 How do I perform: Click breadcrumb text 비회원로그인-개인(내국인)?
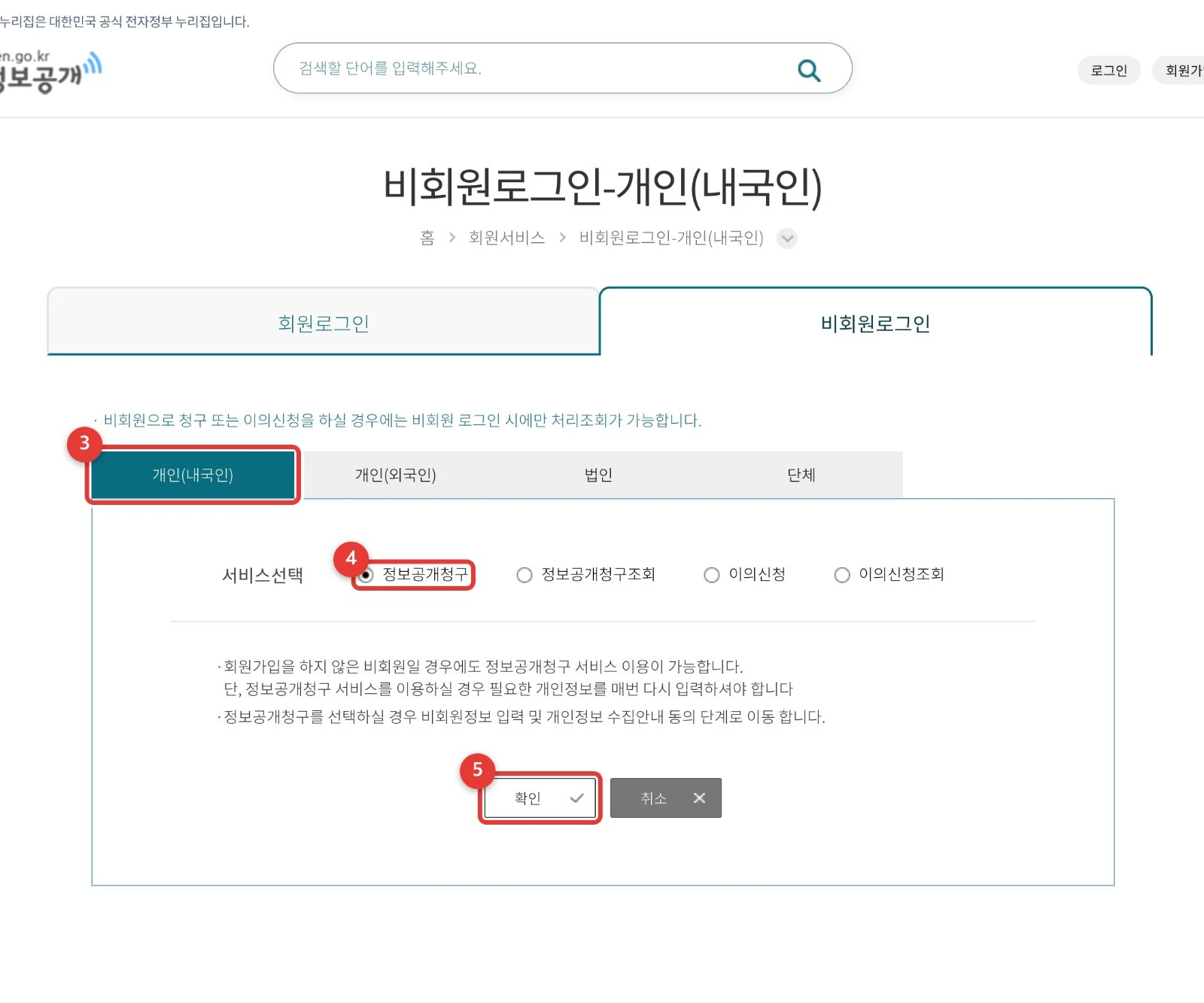[x=671, y=238]
